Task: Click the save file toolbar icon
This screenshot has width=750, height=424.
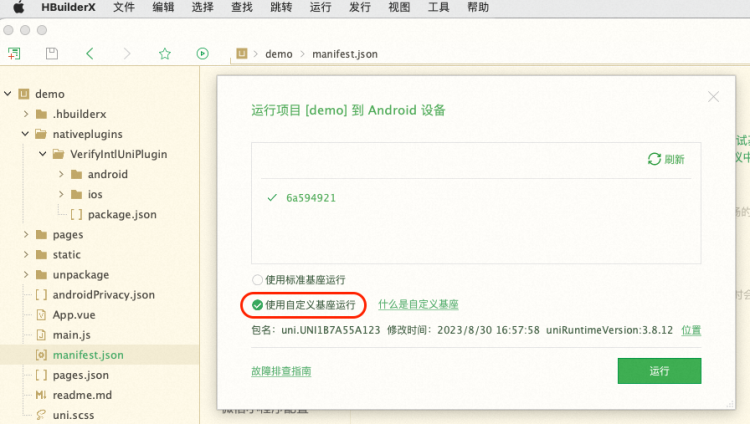Action: click(x=52, y=54)
